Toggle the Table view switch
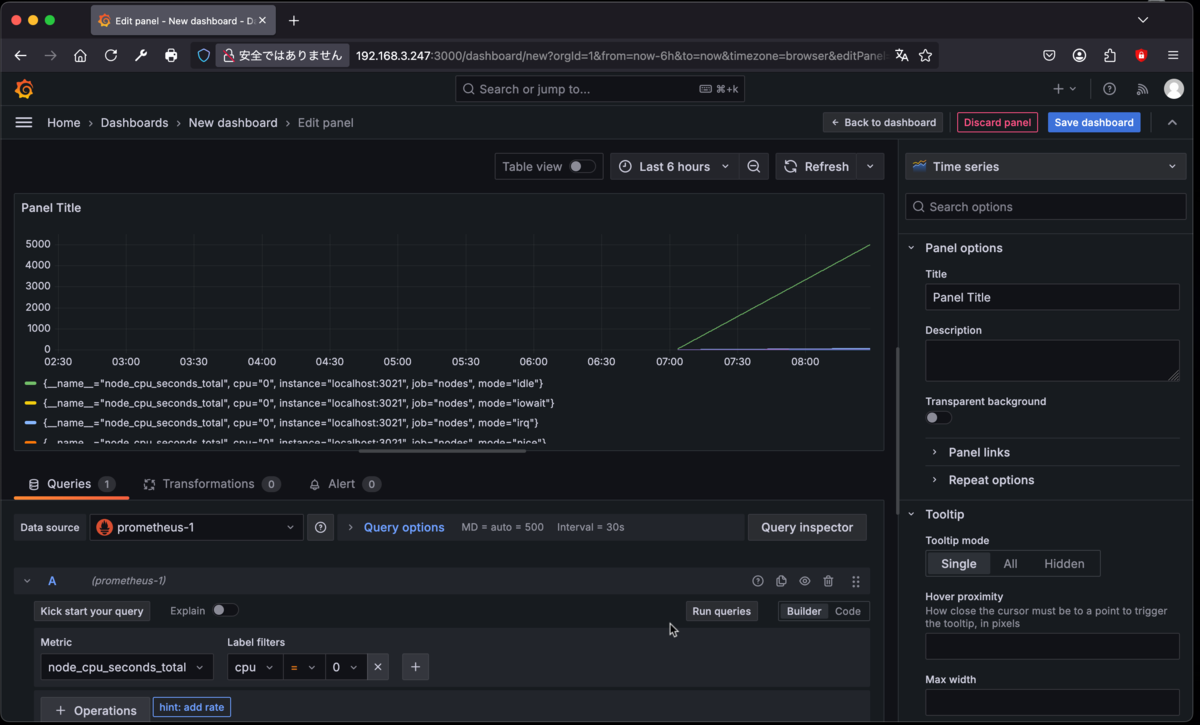 click(x=582, y=167)
